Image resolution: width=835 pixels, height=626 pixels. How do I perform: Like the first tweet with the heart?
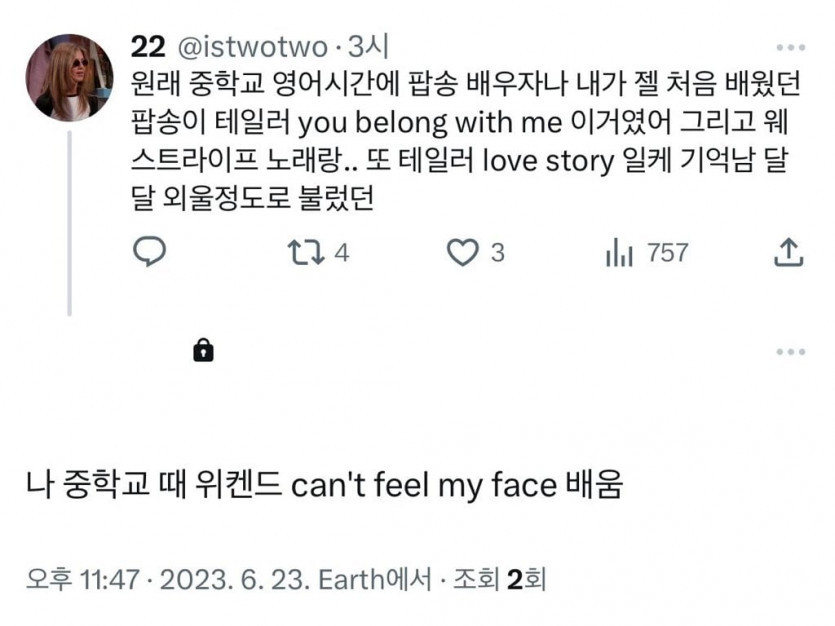(x=462, y=253)
